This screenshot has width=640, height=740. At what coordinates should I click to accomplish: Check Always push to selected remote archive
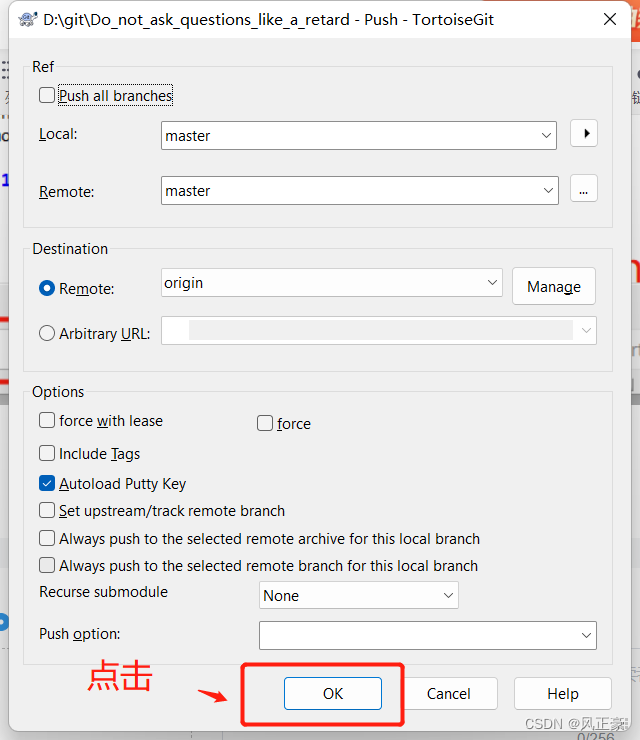coord(47,538)
